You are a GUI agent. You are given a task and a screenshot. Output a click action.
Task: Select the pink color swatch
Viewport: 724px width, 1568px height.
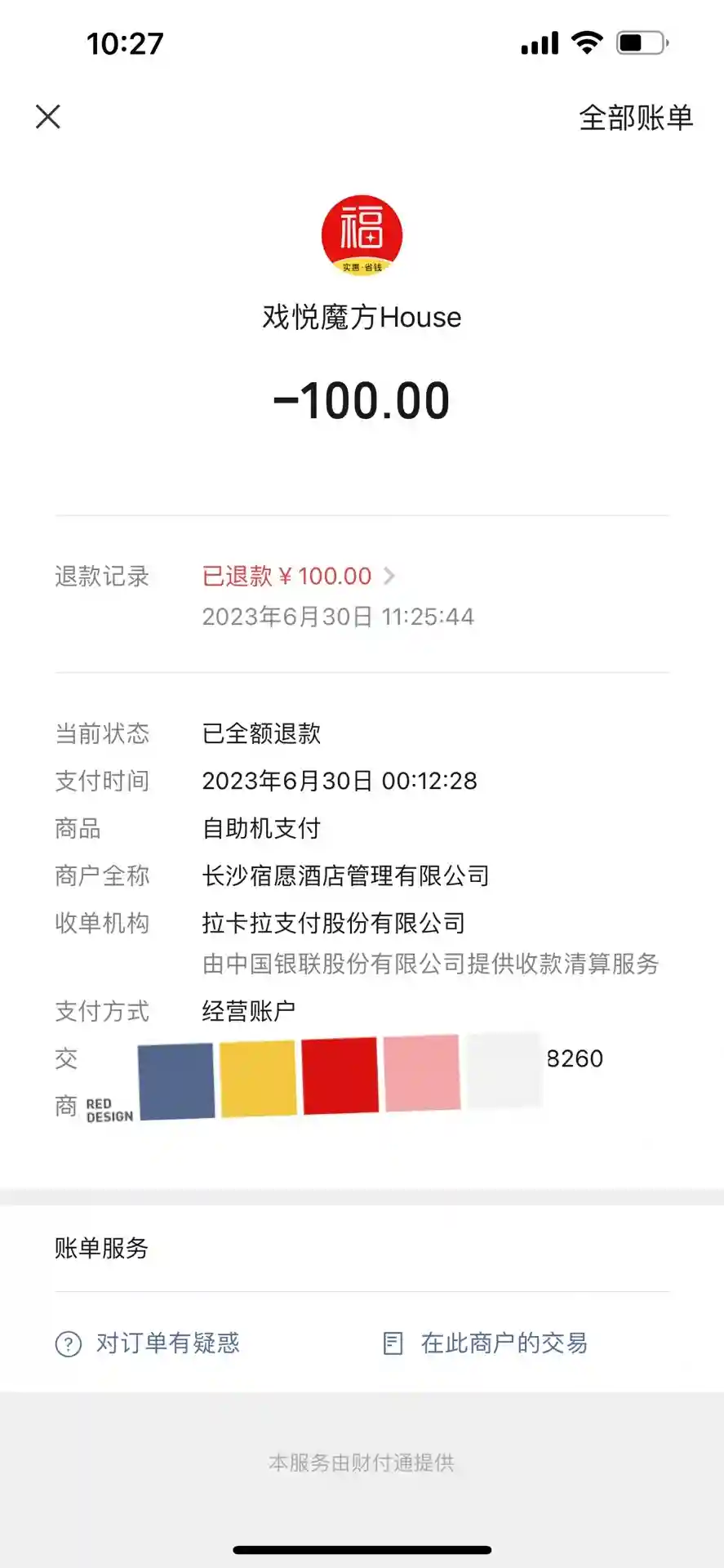(422, 1073)
